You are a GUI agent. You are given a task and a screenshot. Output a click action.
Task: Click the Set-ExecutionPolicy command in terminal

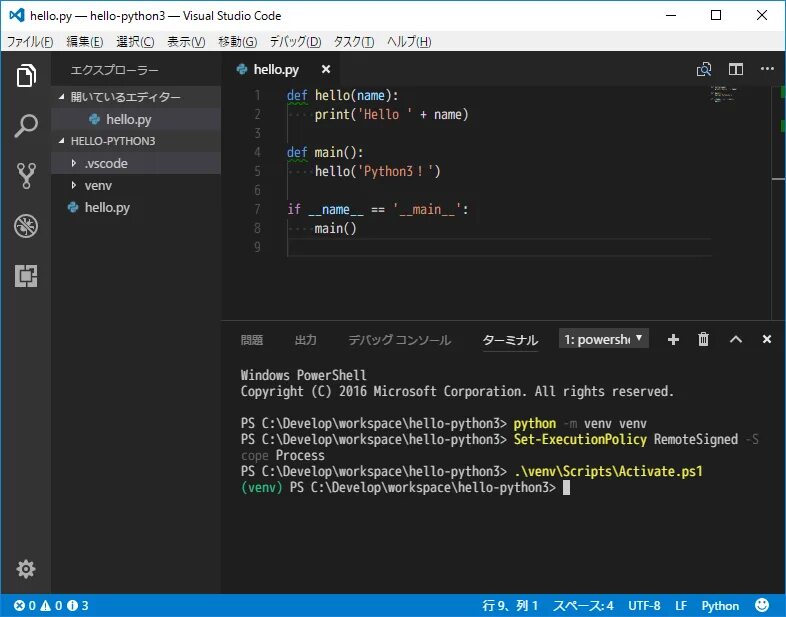pyautogui.click(x=580, y=440)
